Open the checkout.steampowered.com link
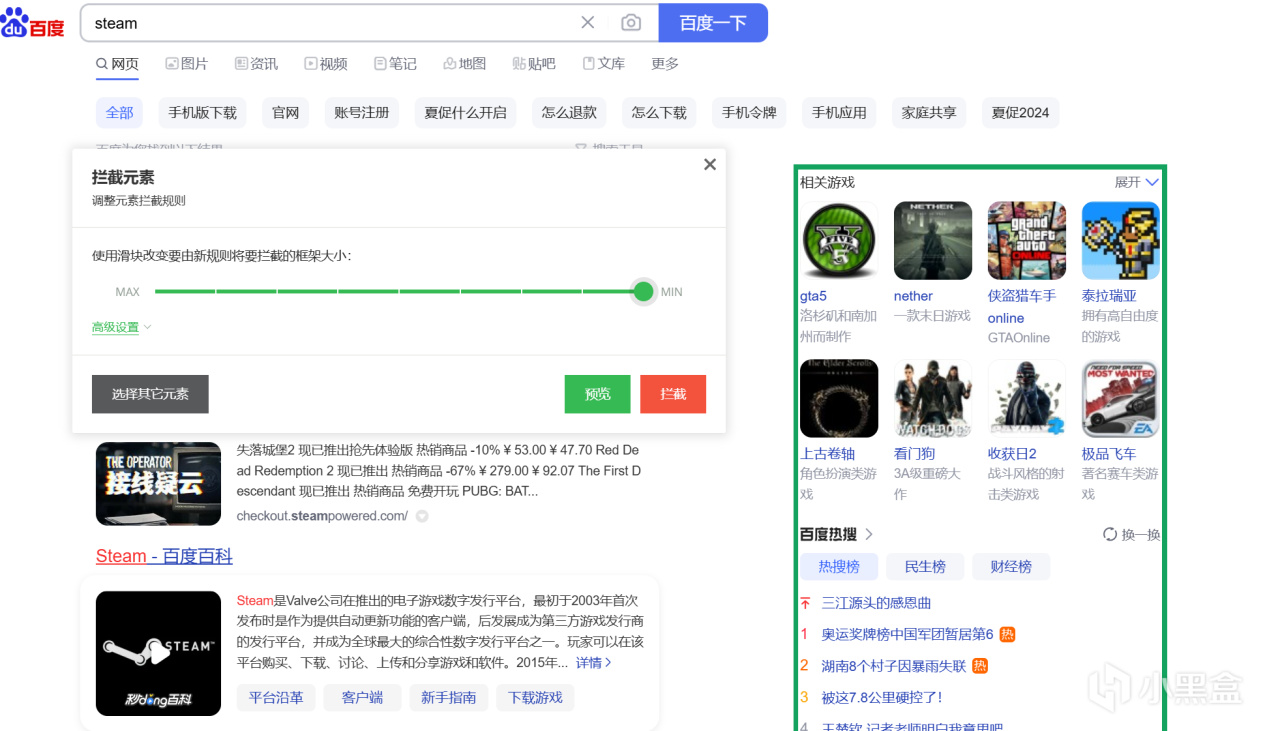This screenshot has width=1280, height=731. 322,516
